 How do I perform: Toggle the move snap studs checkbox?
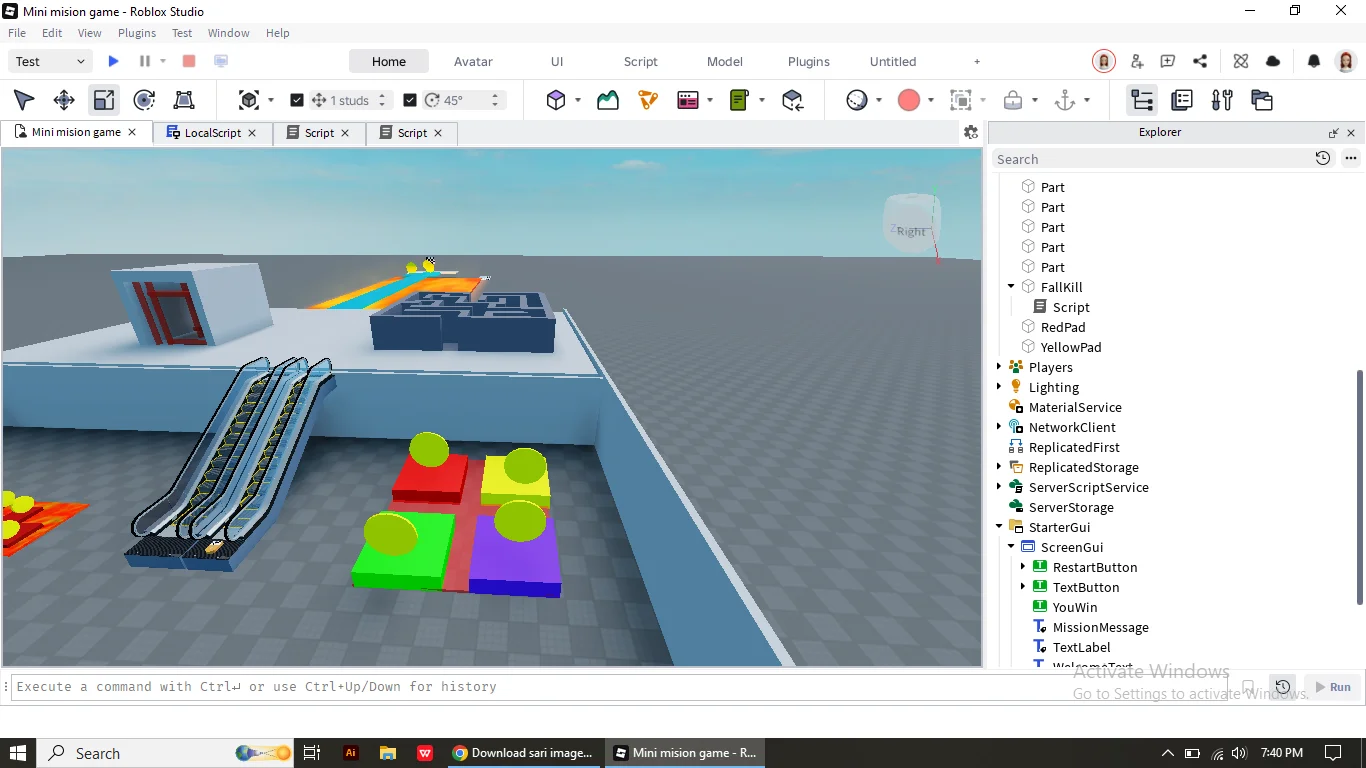297,100
